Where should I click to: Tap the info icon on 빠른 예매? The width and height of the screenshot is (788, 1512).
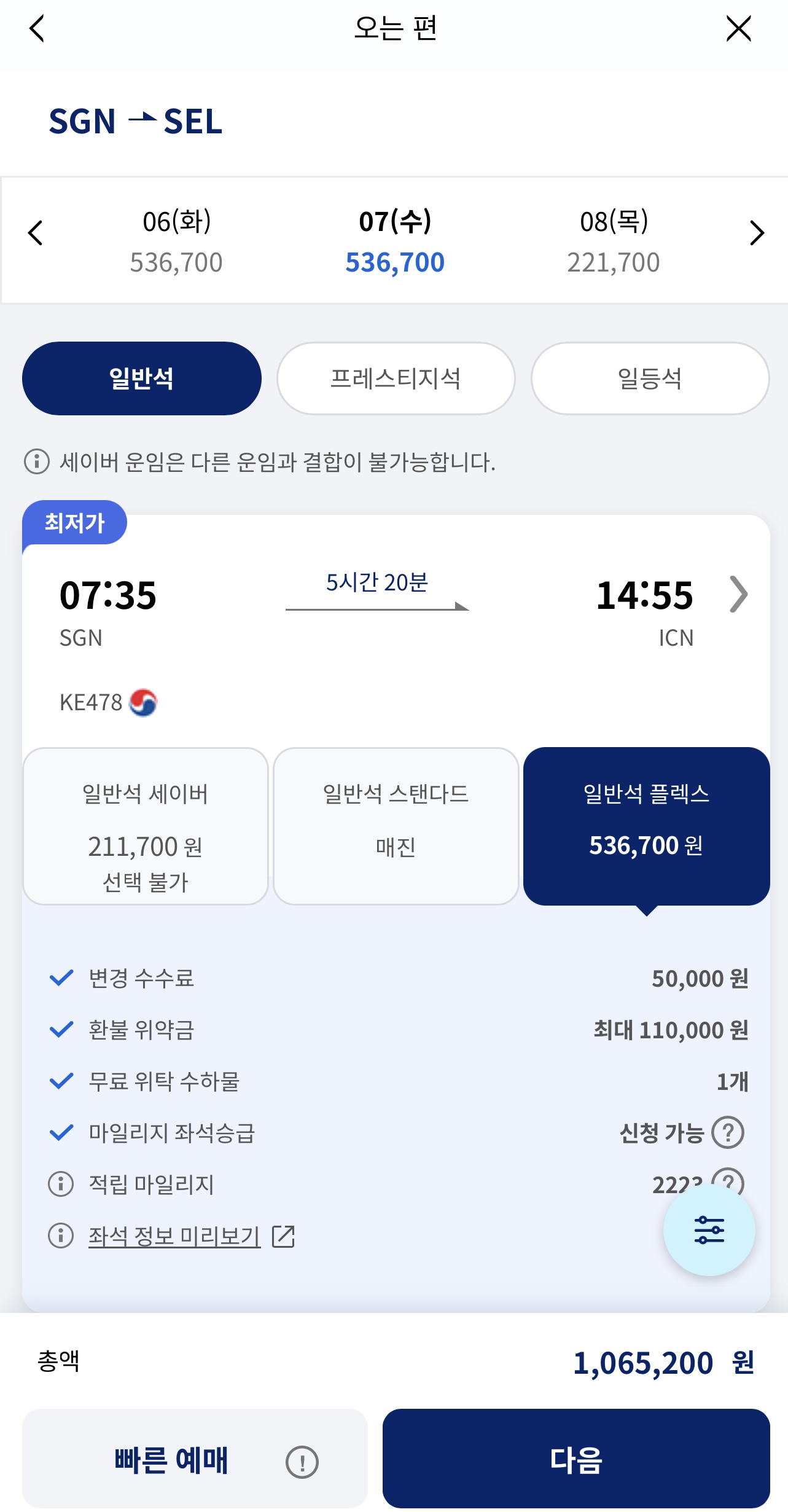(x=302, y=1462)
